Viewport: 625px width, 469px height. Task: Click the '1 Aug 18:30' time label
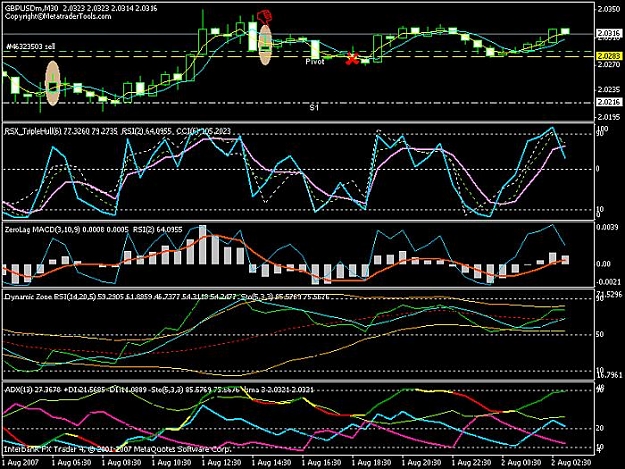371,463
